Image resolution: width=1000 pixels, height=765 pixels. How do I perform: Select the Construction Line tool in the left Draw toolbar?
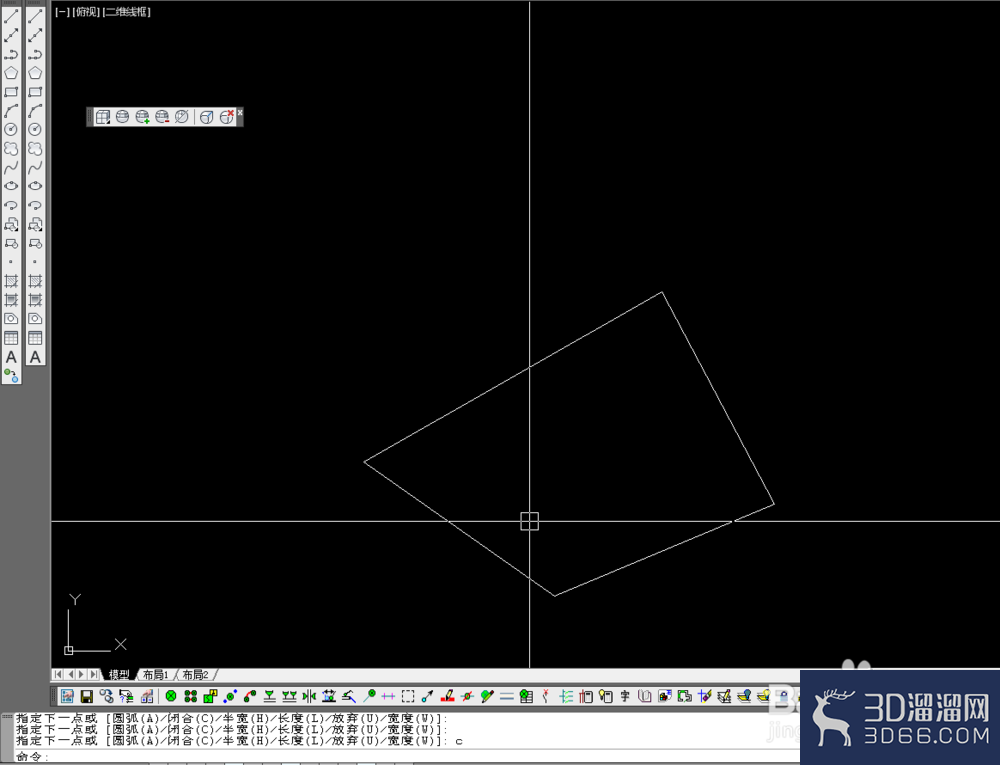[11, 35]
